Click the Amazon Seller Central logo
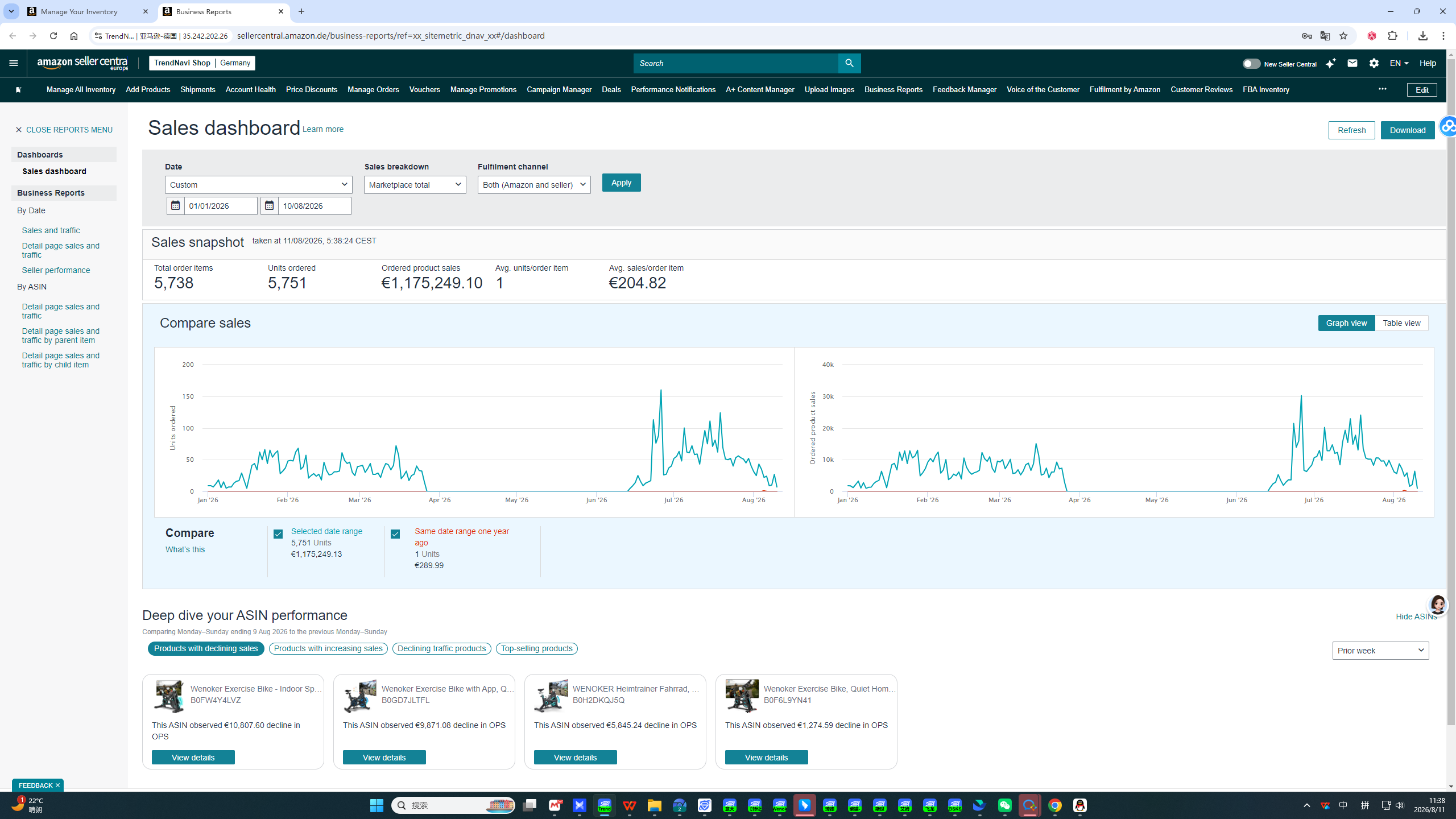This screenshot has width=1456, height=819. click(83, 63)
